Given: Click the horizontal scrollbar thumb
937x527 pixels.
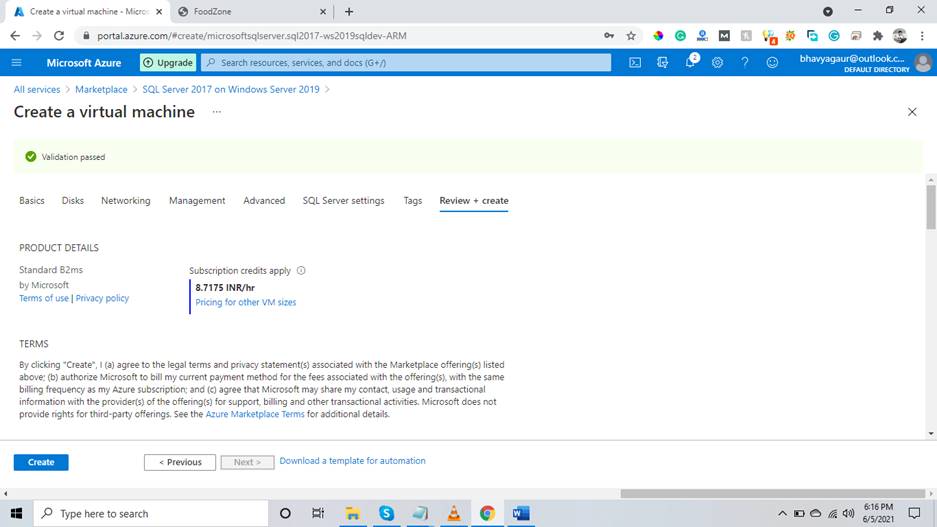Looking at the screenshot, I should (x=773, y=494).
